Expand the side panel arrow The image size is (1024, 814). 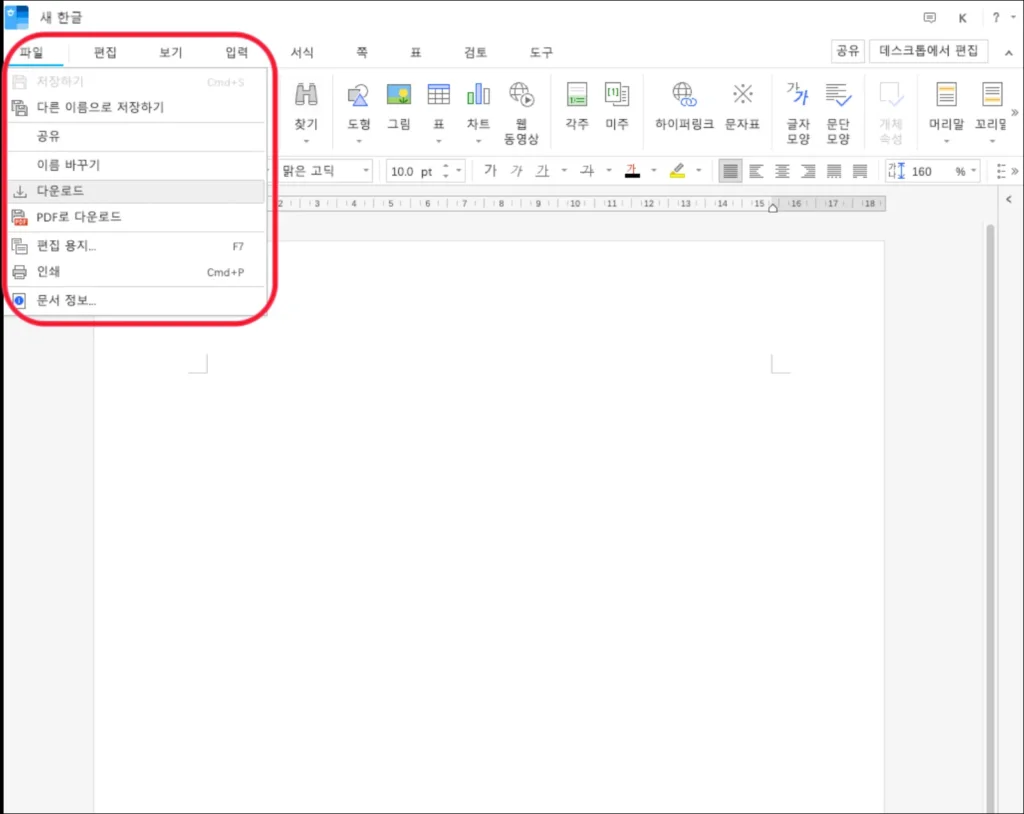(1008, 199)
